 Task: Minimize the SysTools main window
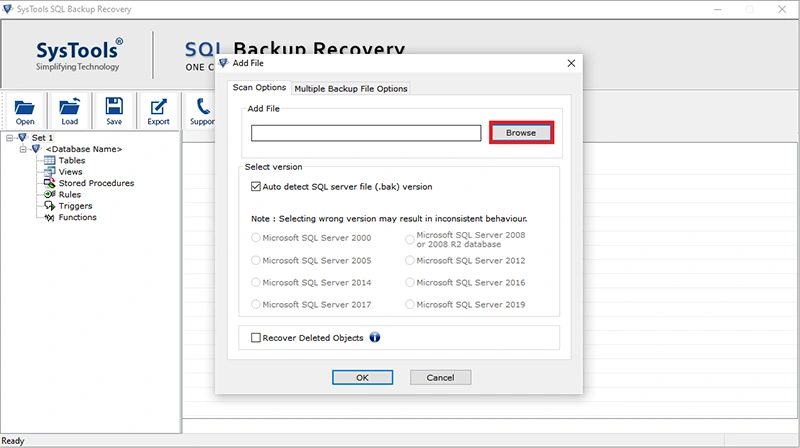pos(717,9)
